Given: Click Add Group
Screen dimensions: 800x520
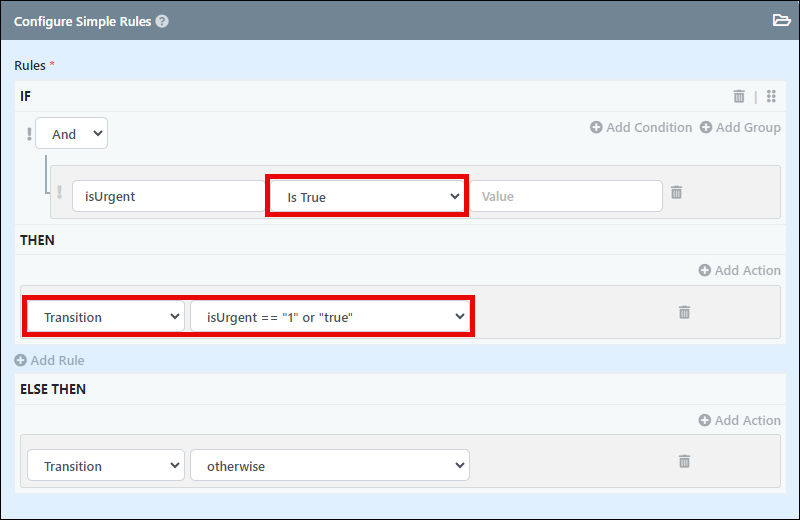Looking at the screenshot, I should click(740, 128).
